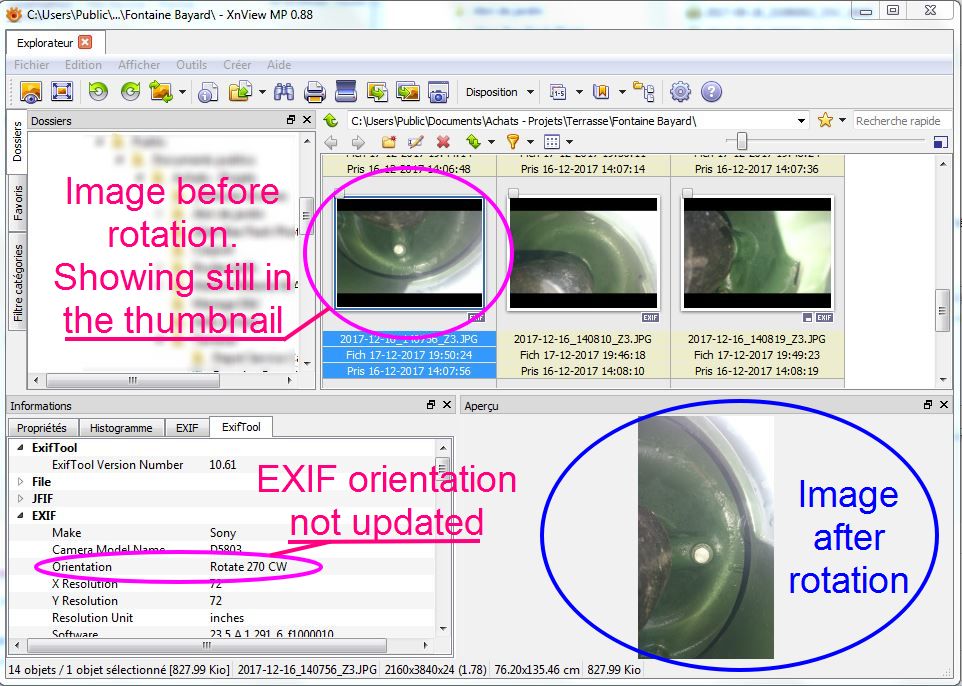962x686 pixels.
Task: Open the sort options dropdown arrow
Action: click(491, 142)
